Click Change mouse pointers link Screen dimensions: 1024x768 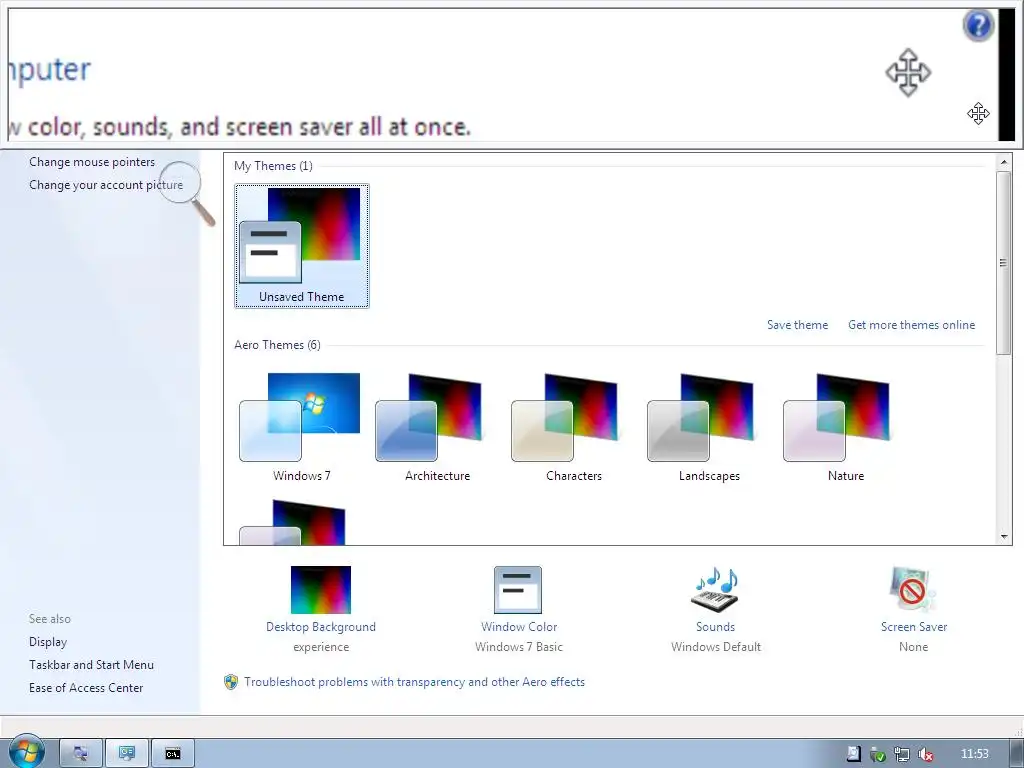pos(92,162)
